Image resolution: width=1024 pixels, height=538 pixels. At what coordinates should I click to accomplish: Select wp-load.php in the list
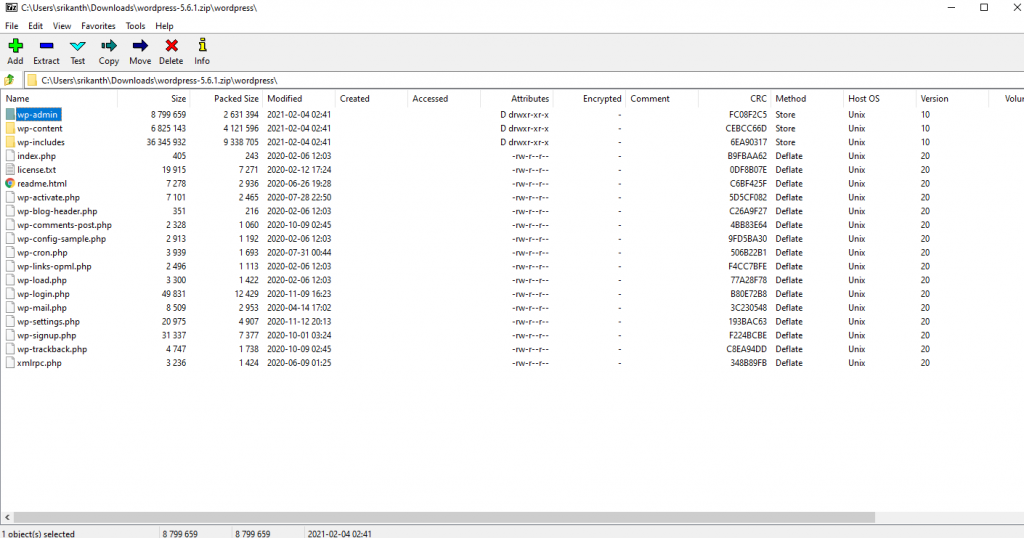[42, 280]
